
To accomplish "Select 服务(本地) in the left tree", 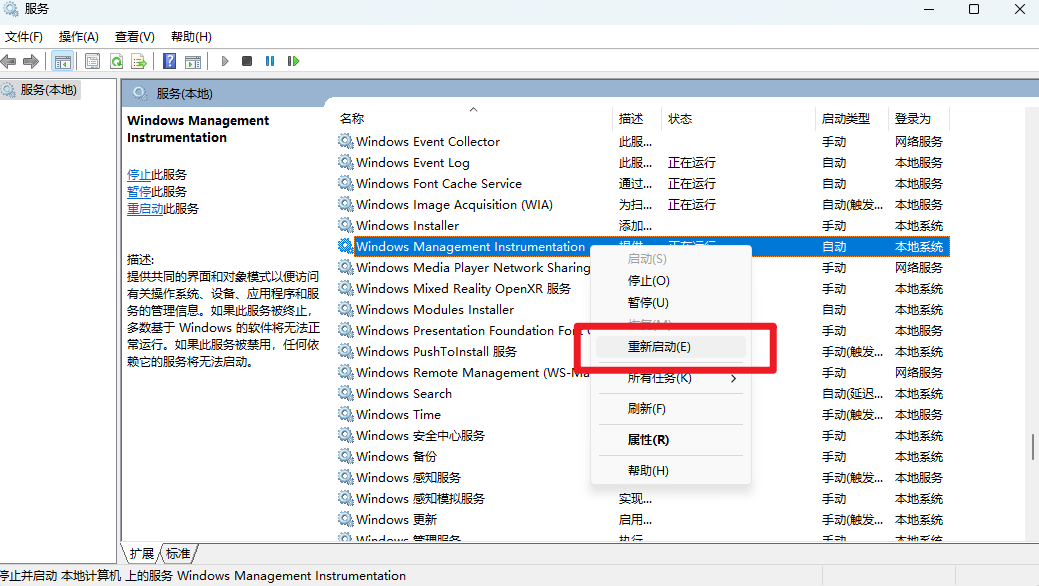I will click(48, 89).
